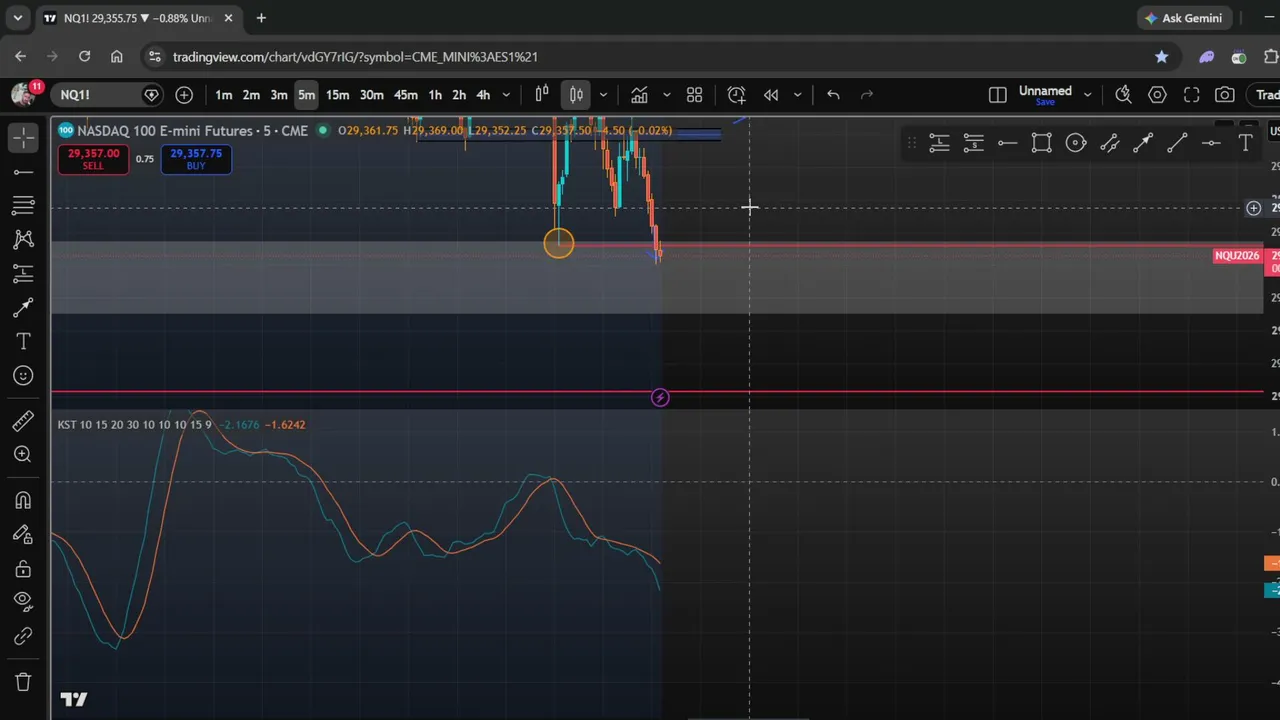
Task: Select the Text tool in left sidebar
Action: click(23, 342)
